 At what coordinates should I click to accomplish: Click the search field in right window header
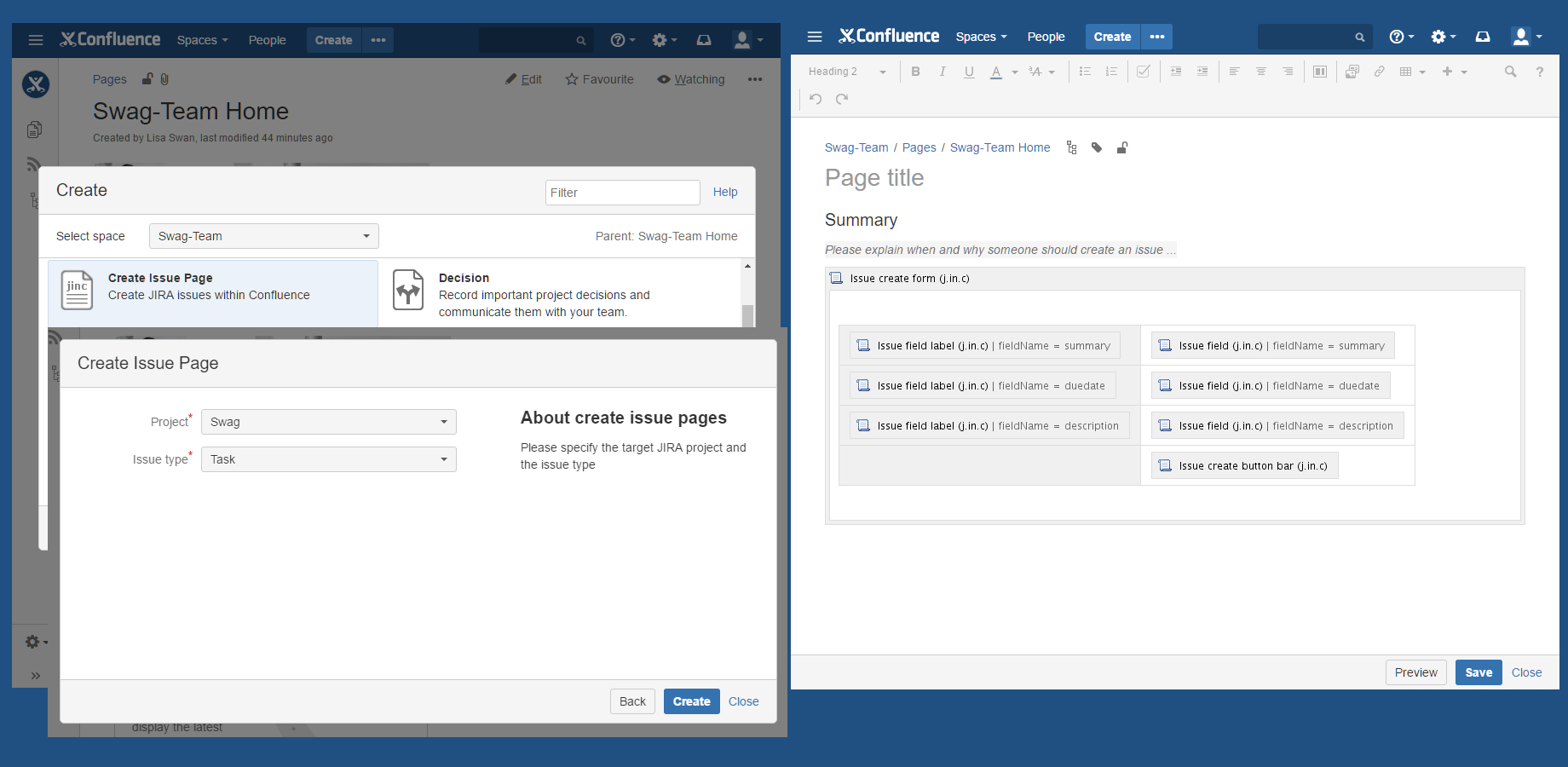click(x=1314, y=37)
